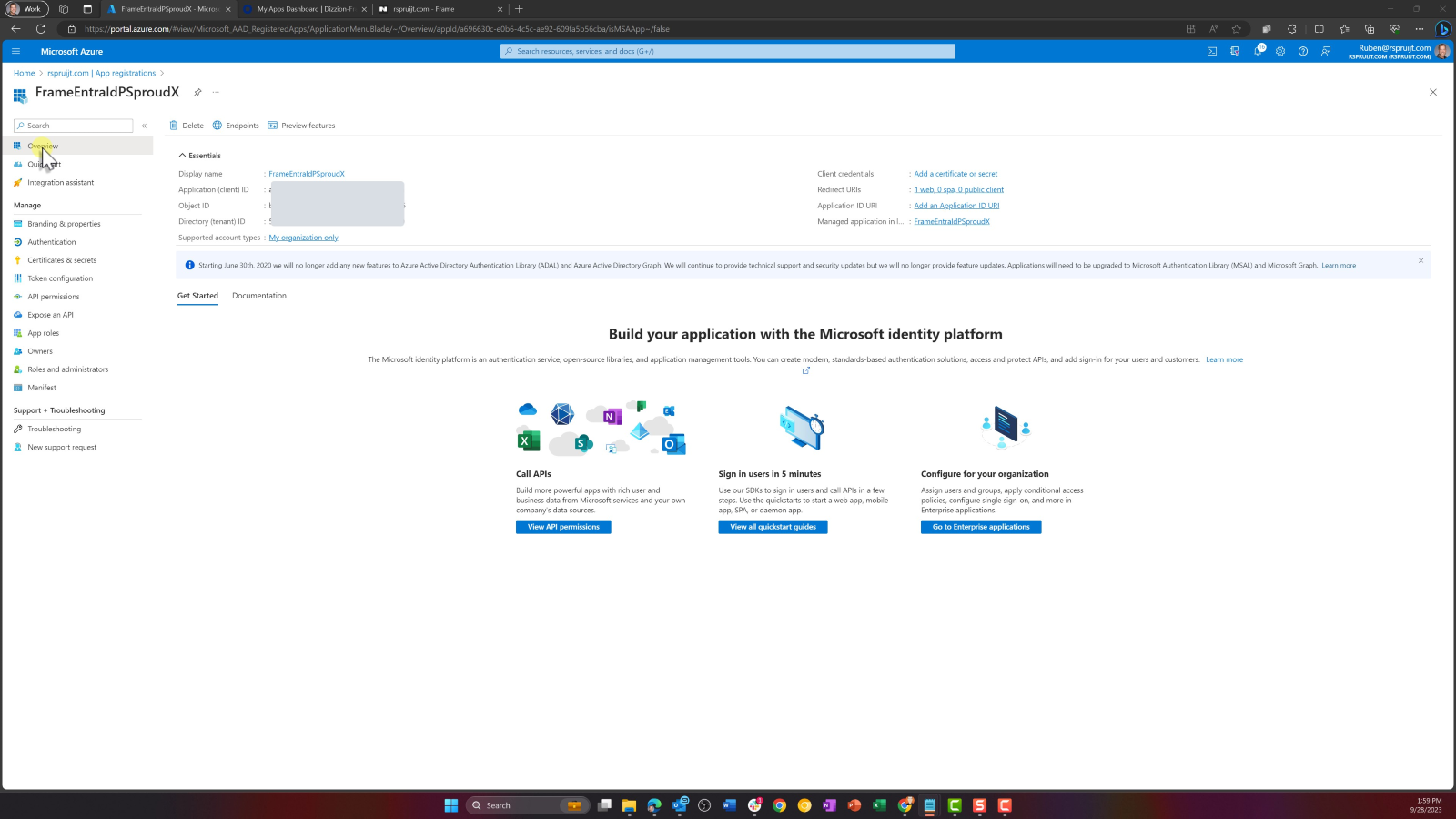The image size is (1456, 819).
Task: Open Preview features in the toolbar
Action: pyautogui.click(x=301, y=126)
